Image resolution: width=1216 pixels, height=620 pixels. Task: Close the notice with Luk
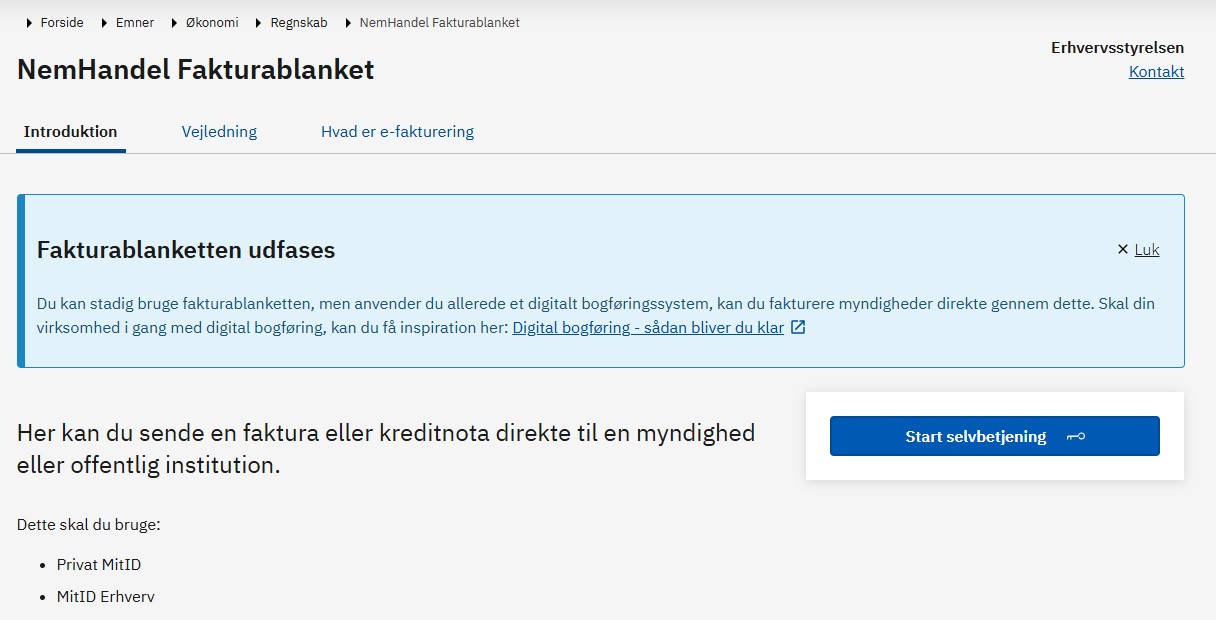tap(1147, 250)
